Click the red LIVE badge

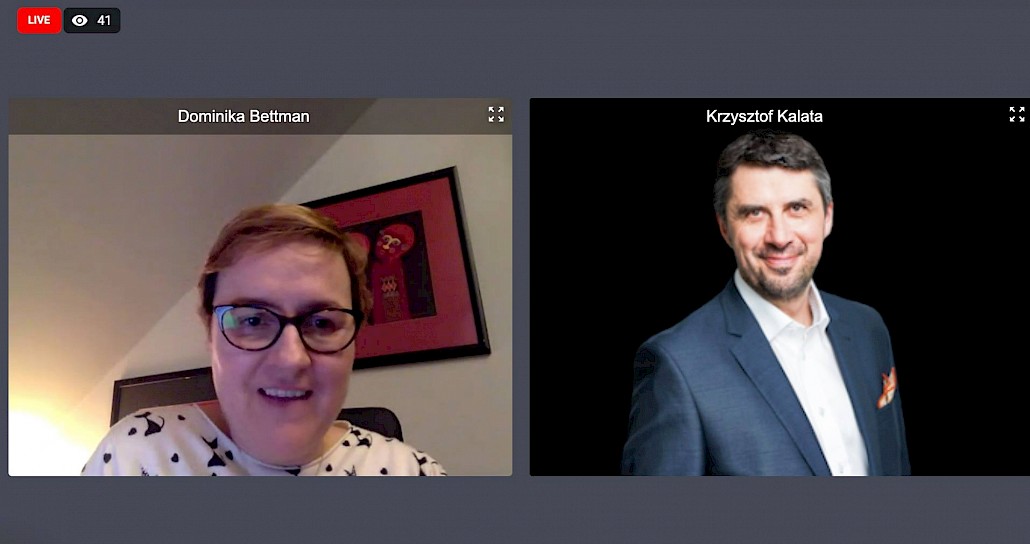(39, 20)
